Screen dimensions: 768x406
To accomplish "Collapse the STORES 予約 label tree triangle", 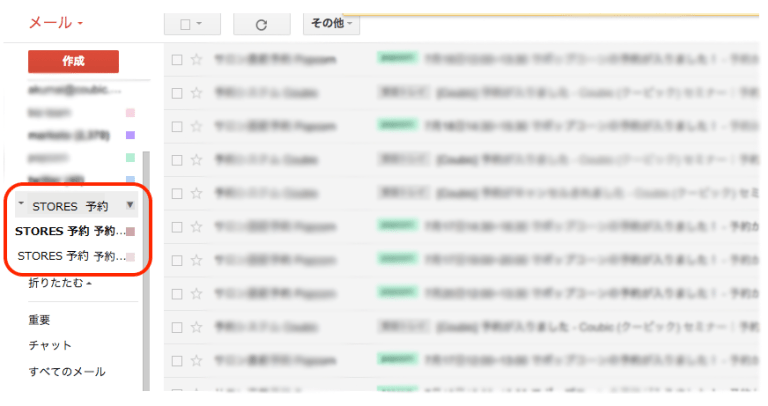I will click(x=21, y=203).
